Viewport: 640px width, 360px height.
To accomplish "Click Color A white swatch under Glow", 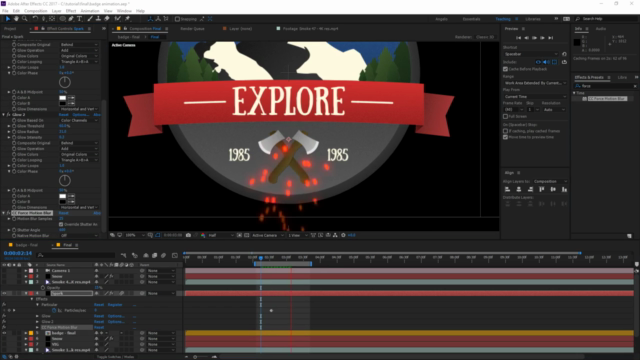I will tap(62, 98).
